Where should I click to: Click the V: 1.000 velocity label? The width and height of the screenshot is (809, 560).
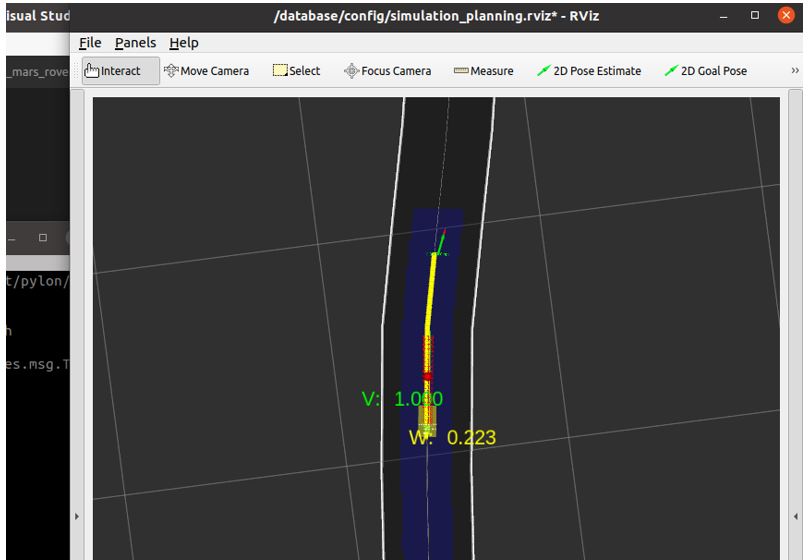(x=402, y=399)
